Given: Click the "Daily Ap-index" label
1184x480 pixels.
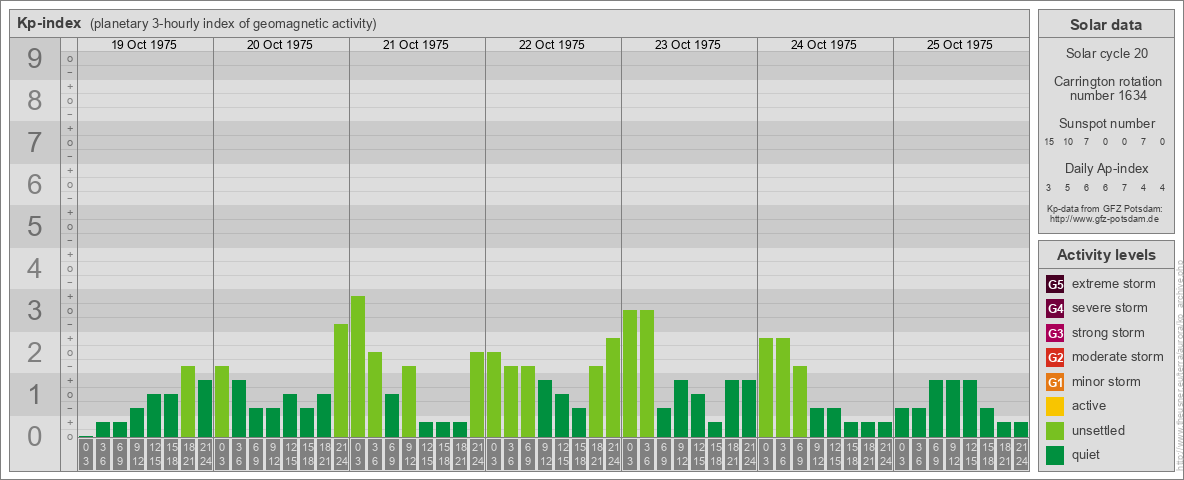Looking at the screenshot, I should tap(1107, 168).
